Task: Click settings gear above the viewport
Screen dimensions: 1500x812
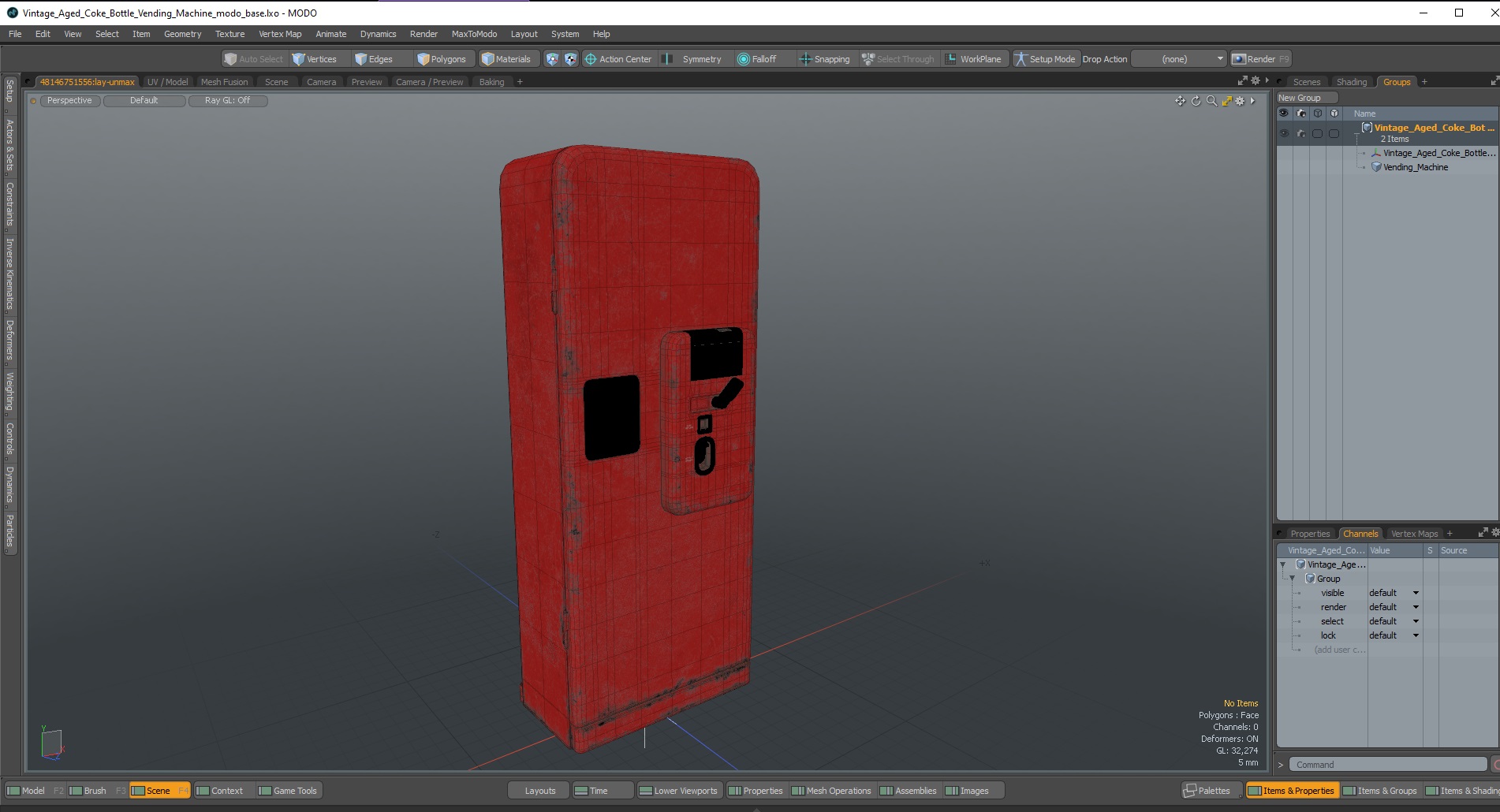Action: click(x=1256, y=80)
